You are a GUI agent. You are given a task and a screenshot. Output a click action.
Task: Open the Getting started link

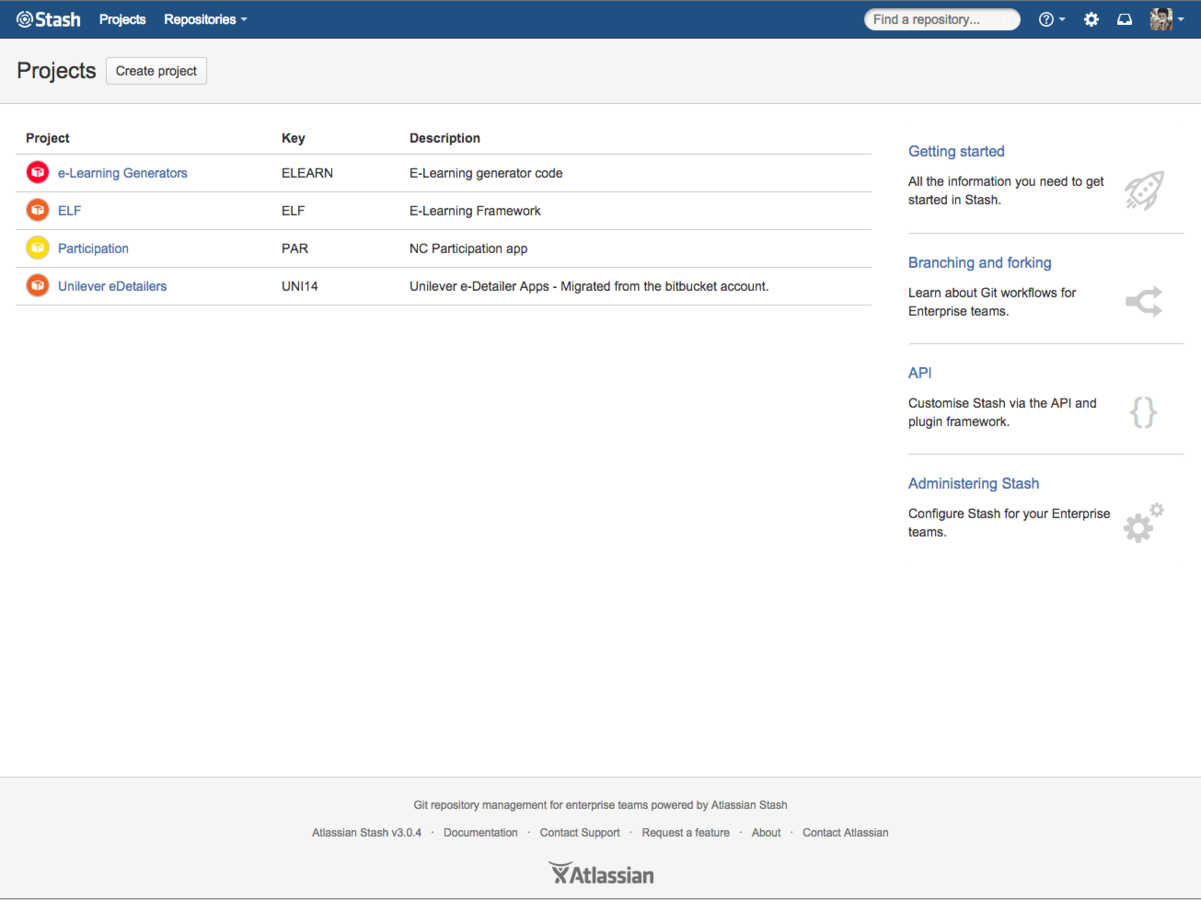coord(956,151)
